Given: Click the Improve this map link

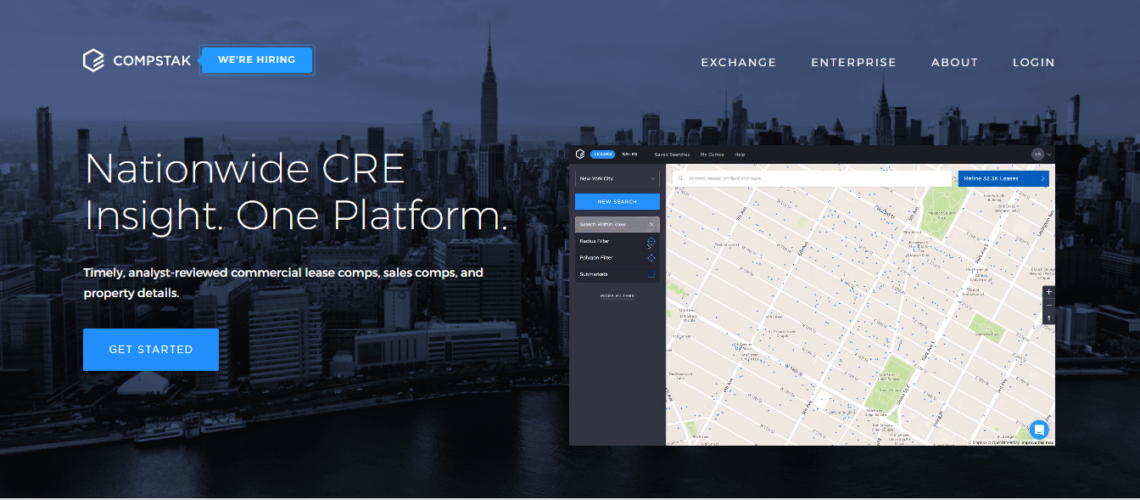Looking at the screenshot, I should pyautogui.click(x=1037, y=443).
